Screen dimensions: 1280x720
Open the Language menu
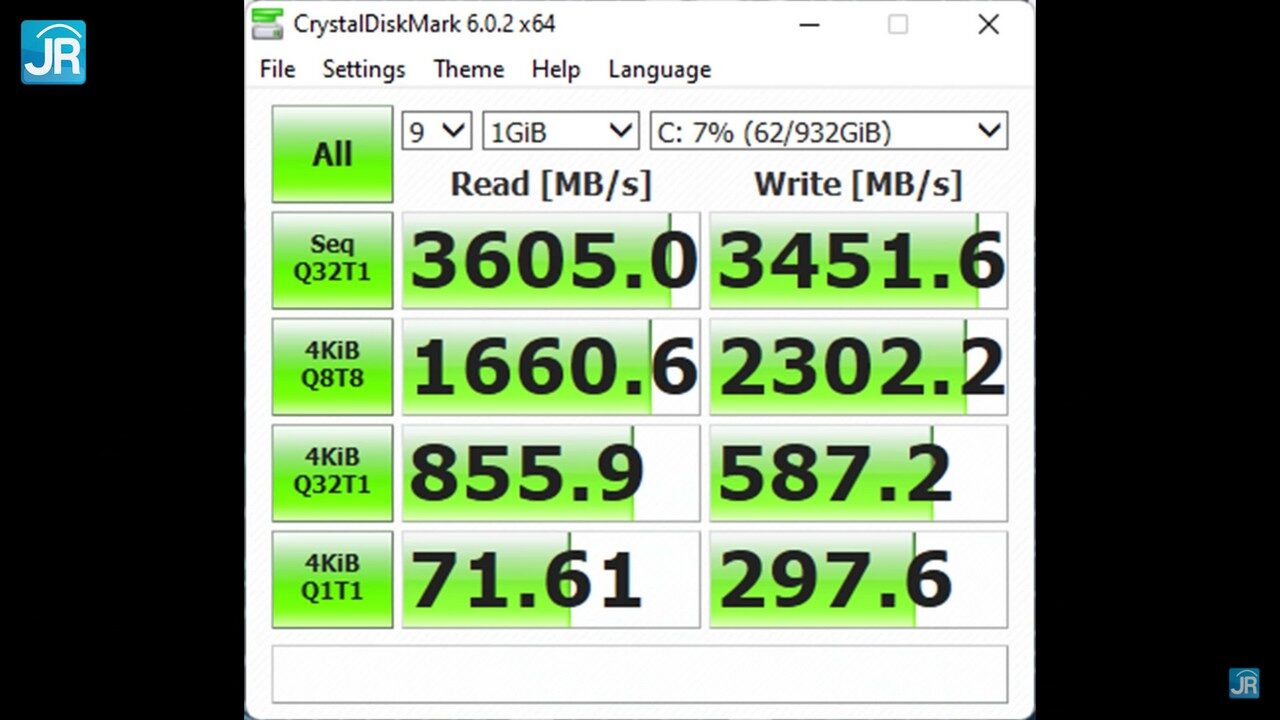(x=659, y=69)
